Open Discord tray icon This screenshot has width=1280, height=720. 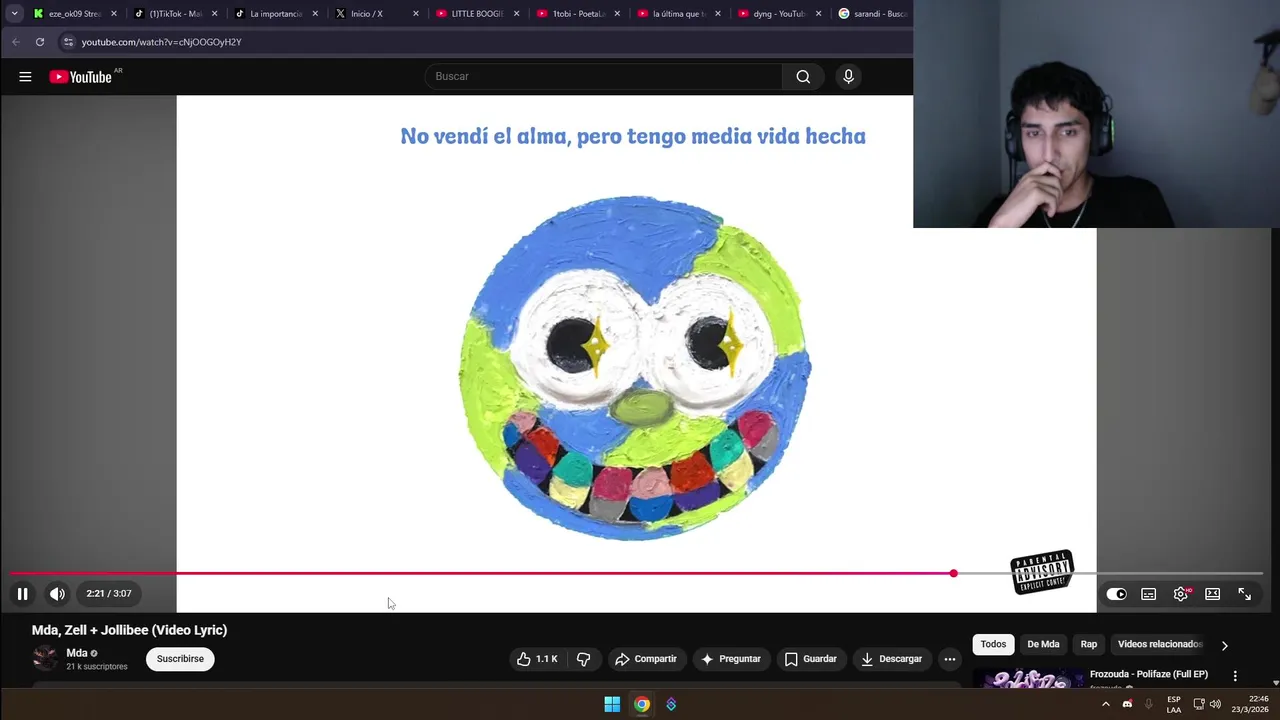coord(1127,704)
